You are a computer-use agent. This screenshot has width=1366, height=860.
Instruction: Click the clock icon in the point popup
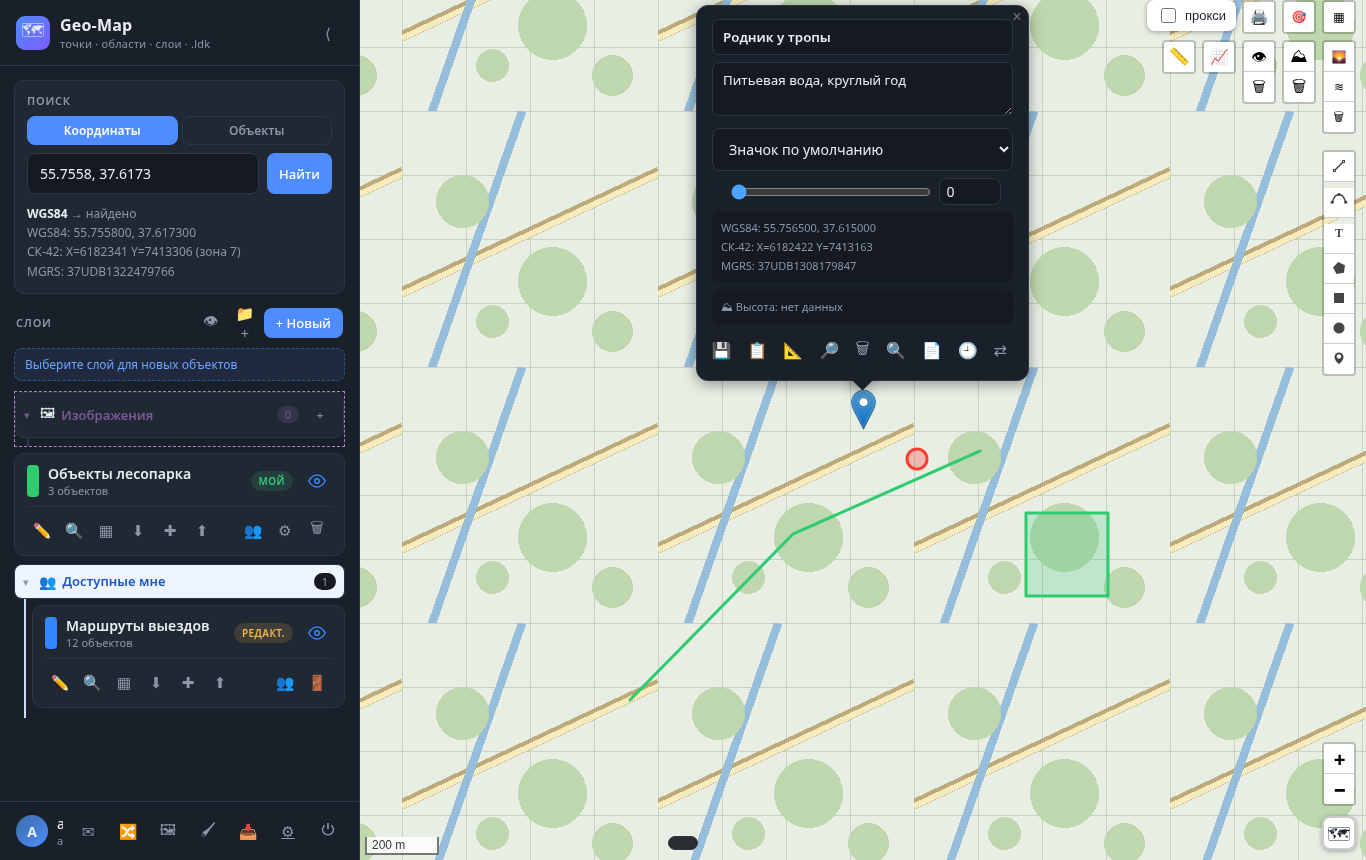(967, 350)
